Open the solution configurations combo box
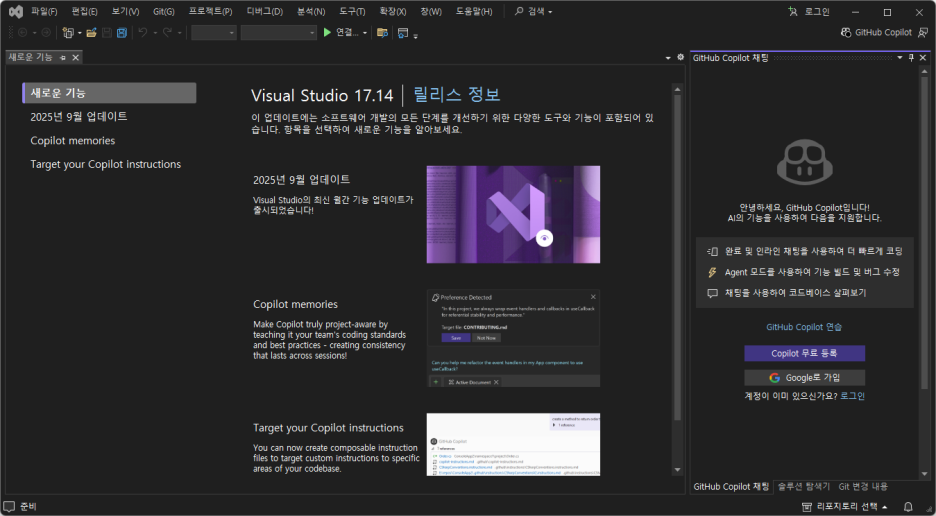936x516 pixels. click(214, 33)
